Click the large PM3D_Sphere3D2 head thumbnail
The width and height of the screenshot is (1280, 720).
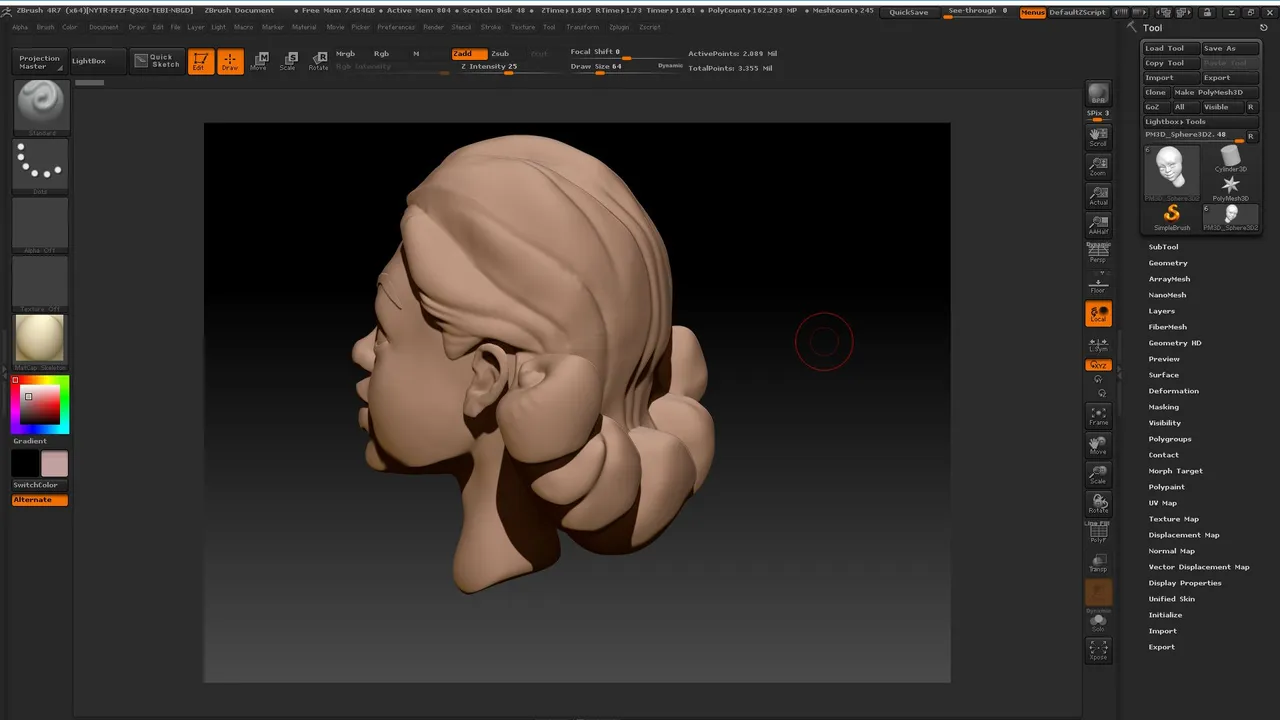click(x=1172, y=172)
